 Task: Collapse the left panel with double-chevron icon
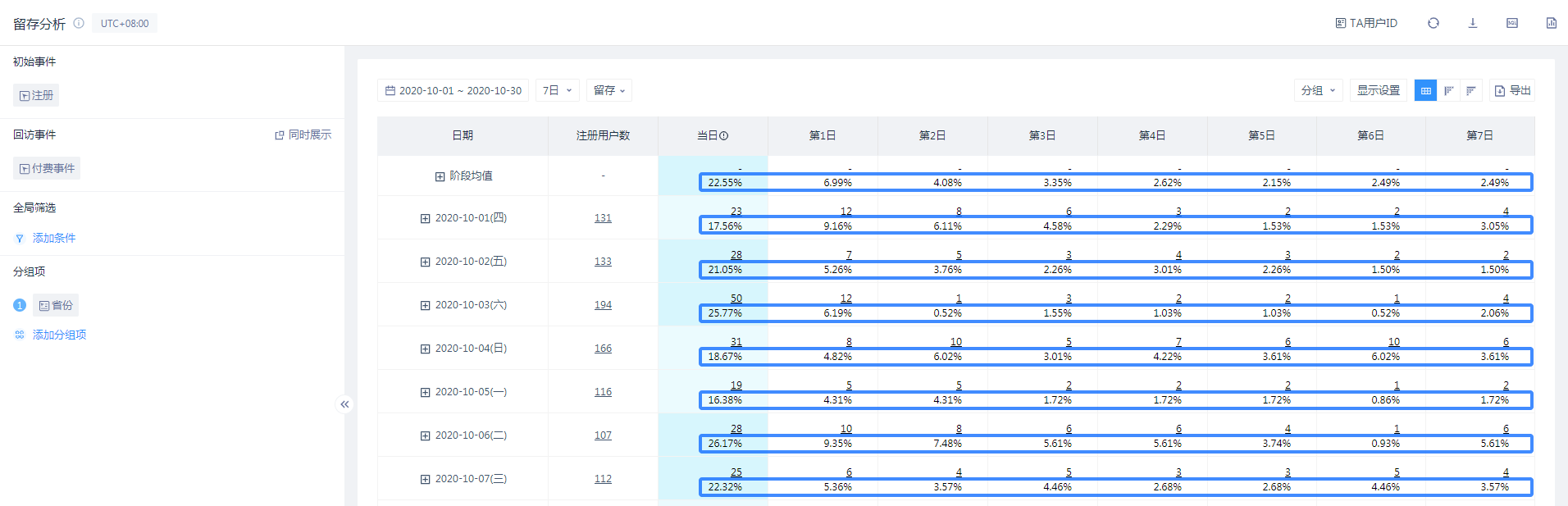click(x=344, y=404)
